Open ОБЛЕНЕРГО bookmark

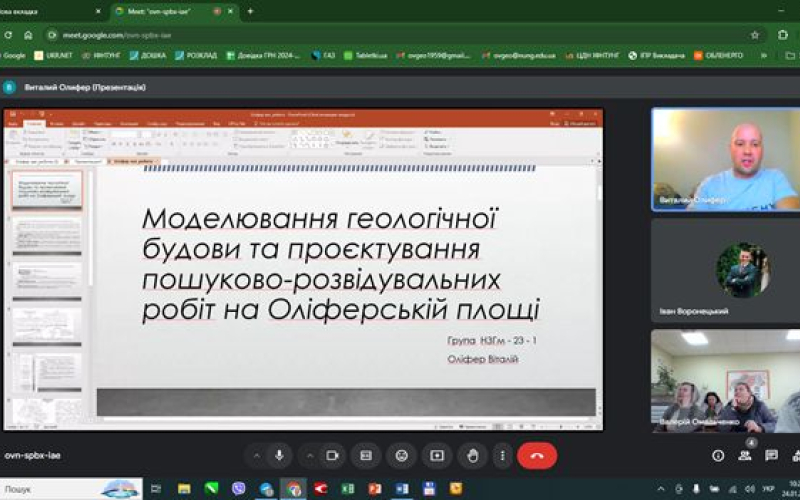[719, 56]
